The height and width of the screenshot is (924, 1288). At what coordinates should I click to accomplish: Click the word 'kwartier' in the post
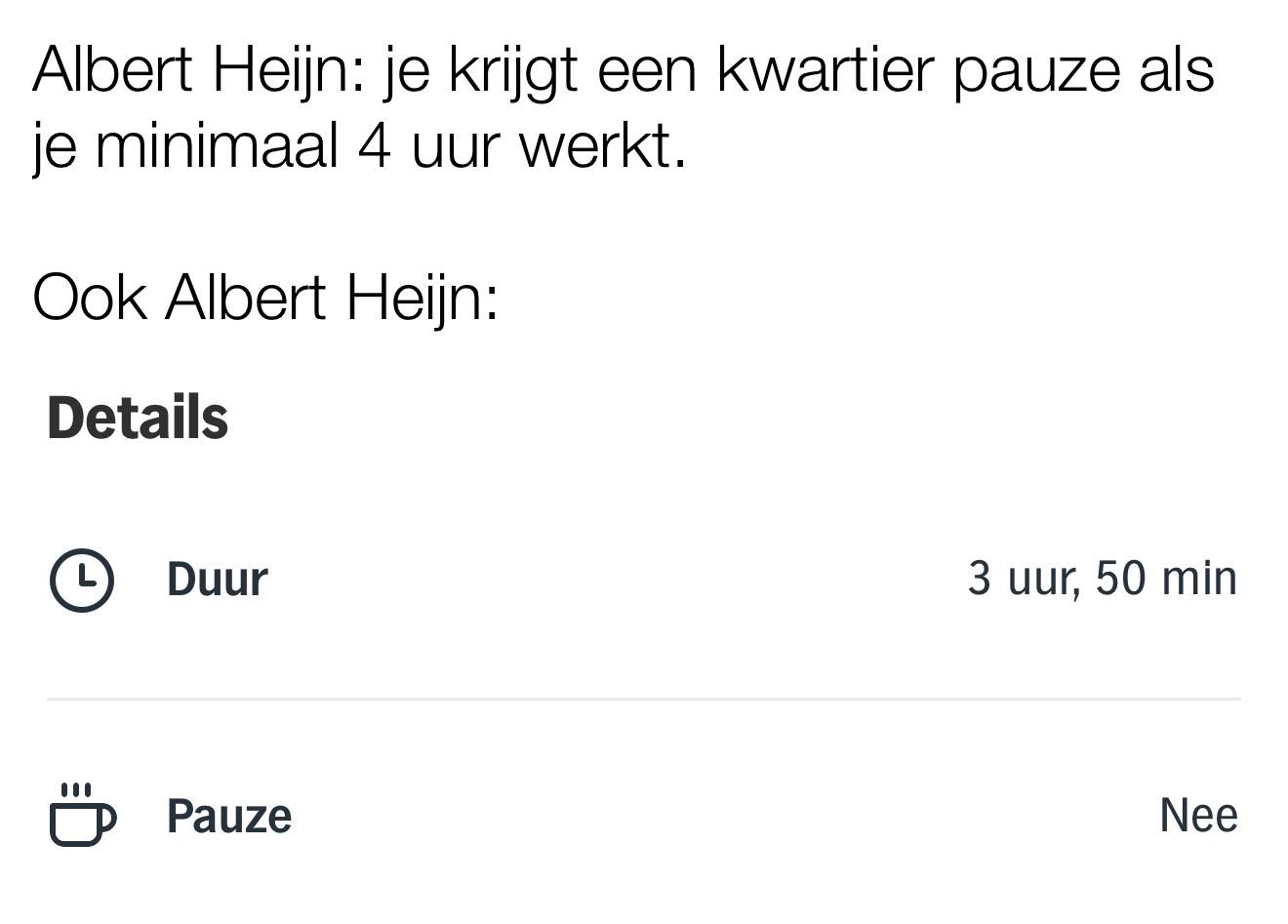click(x=825, y=70)
